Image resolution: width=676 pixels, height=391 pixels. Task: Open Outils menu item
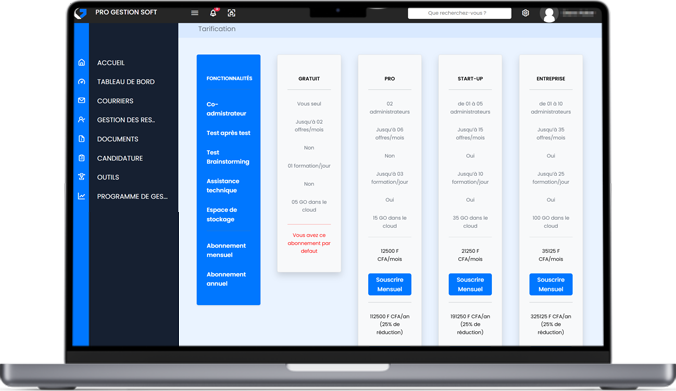pyautogui.click(x=108, y=177)
